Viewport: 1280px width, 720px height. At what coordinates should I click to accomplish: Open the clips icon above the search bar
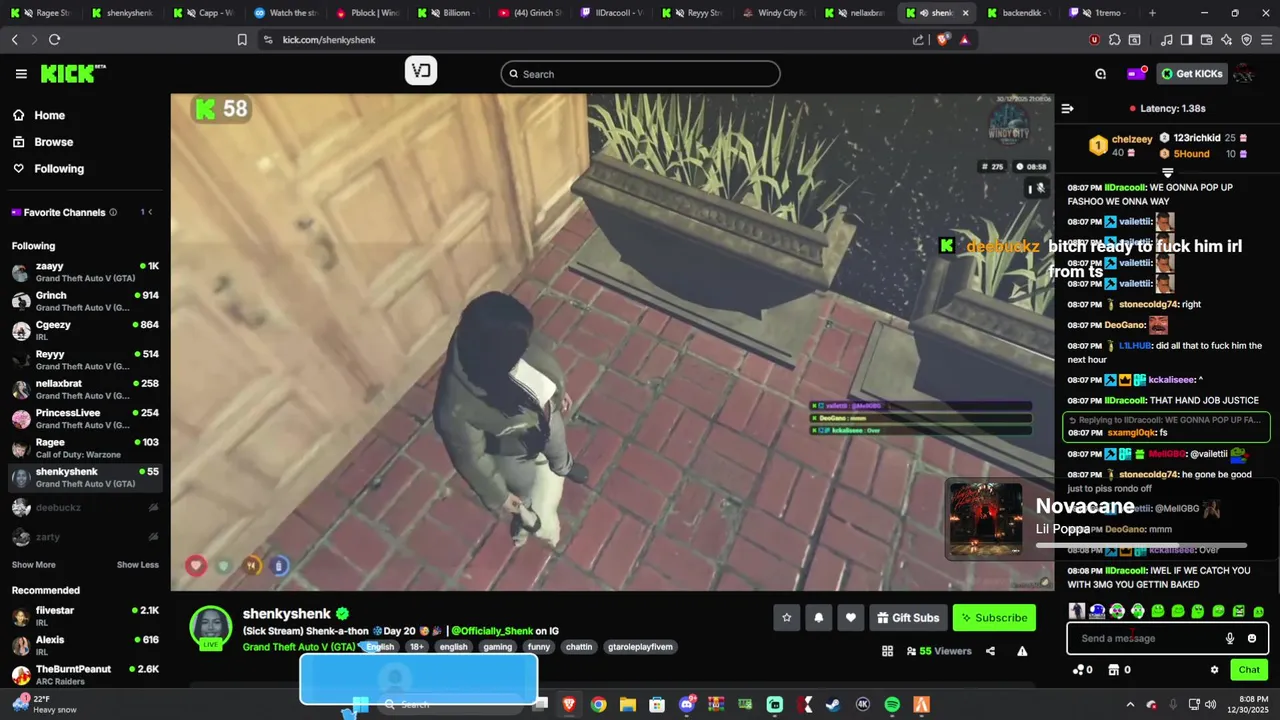(421, 70)
